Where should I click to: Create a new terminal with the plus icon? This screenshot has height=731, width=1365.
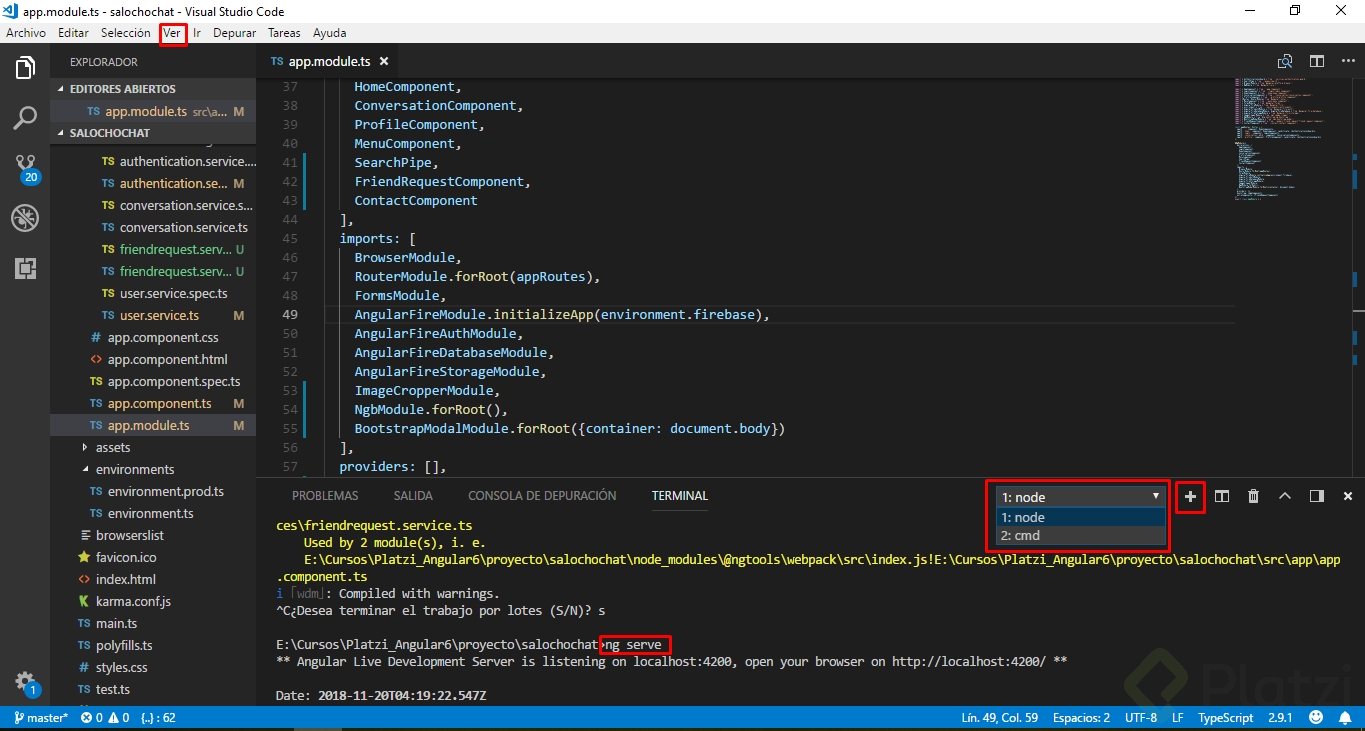coord(1190,497)
